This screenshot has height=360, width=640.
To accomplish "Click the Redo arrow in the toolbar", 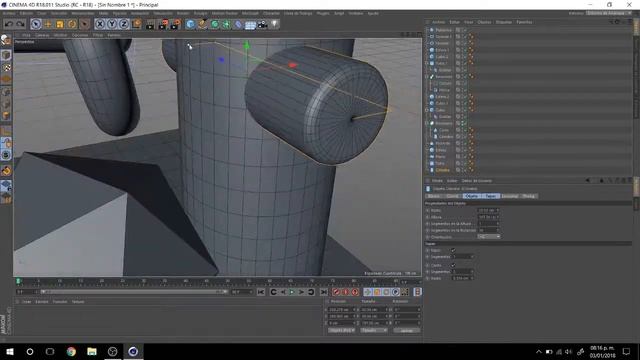I will [20, 24].
